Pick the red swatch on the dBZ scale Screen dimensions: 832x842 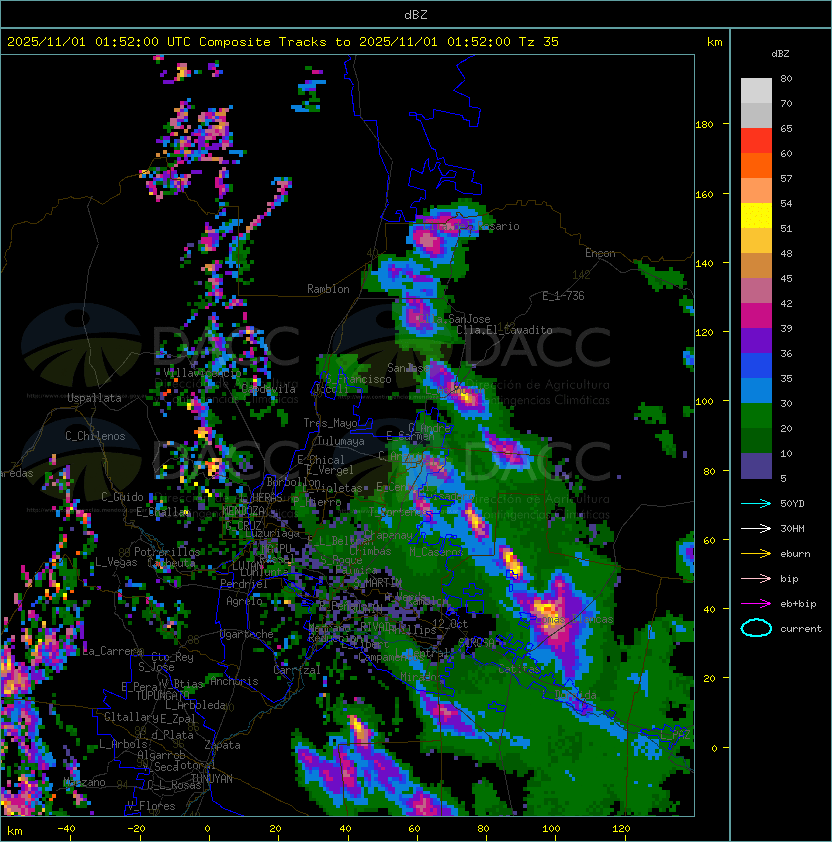756,141
